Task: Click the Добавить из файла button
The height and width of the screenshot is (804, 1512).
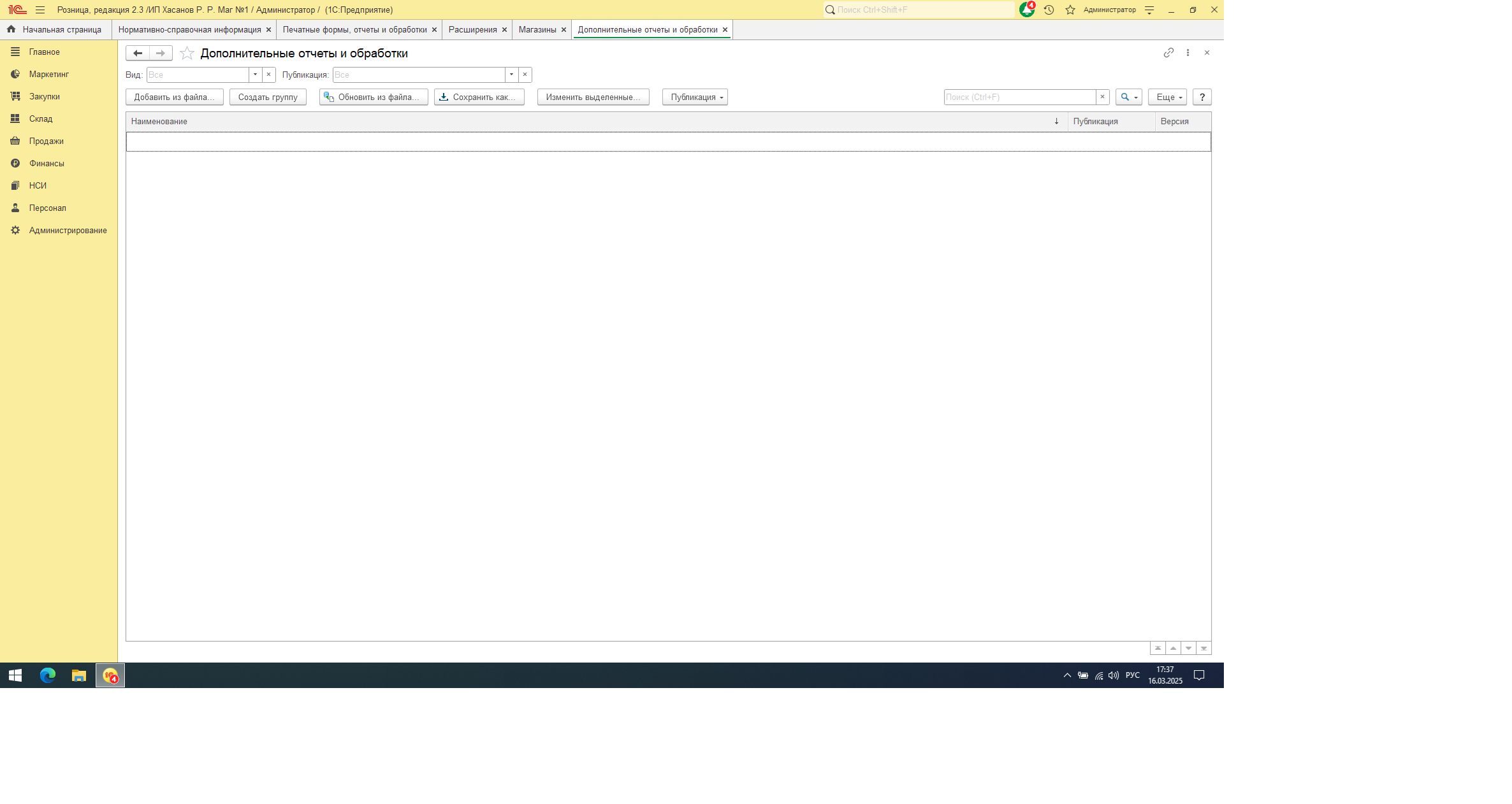Action: (174, 97)
